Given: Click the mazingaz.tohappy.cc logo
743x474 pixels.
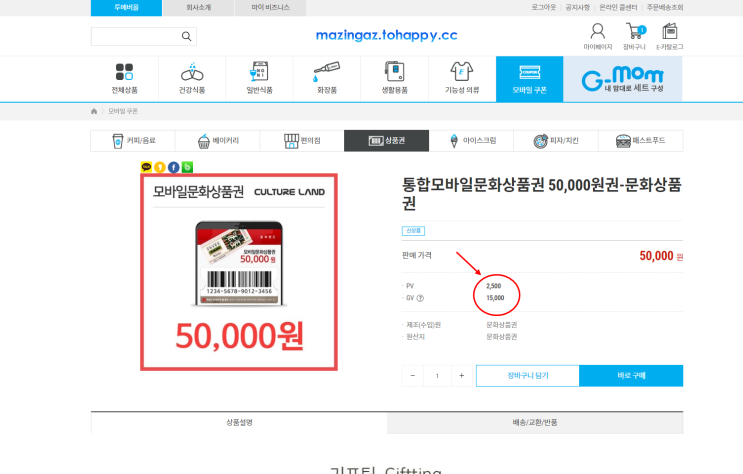Looking at the screenshot, I should click(x=386, y=35).
